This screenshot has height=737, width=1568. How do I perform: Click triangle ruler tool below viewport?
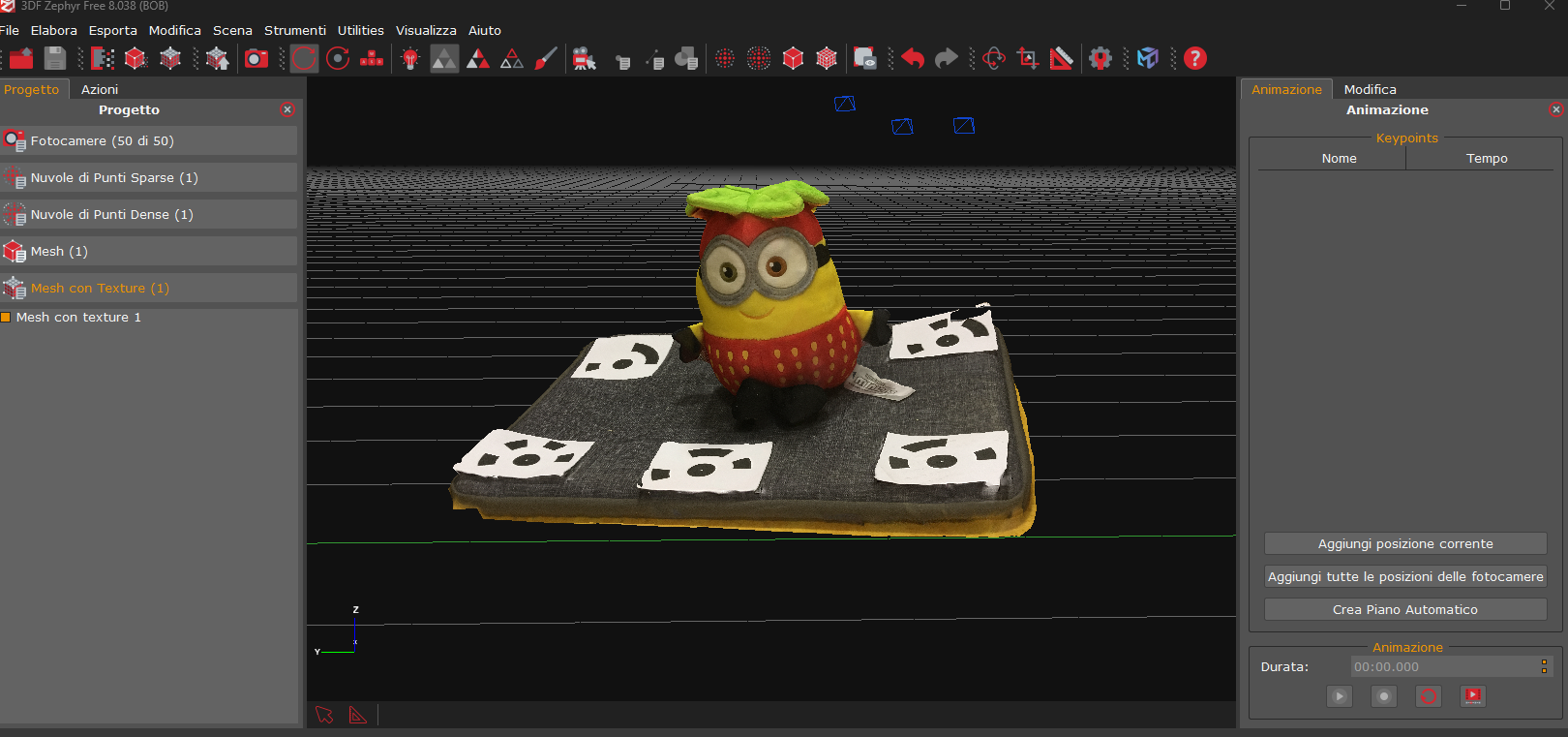358,715
